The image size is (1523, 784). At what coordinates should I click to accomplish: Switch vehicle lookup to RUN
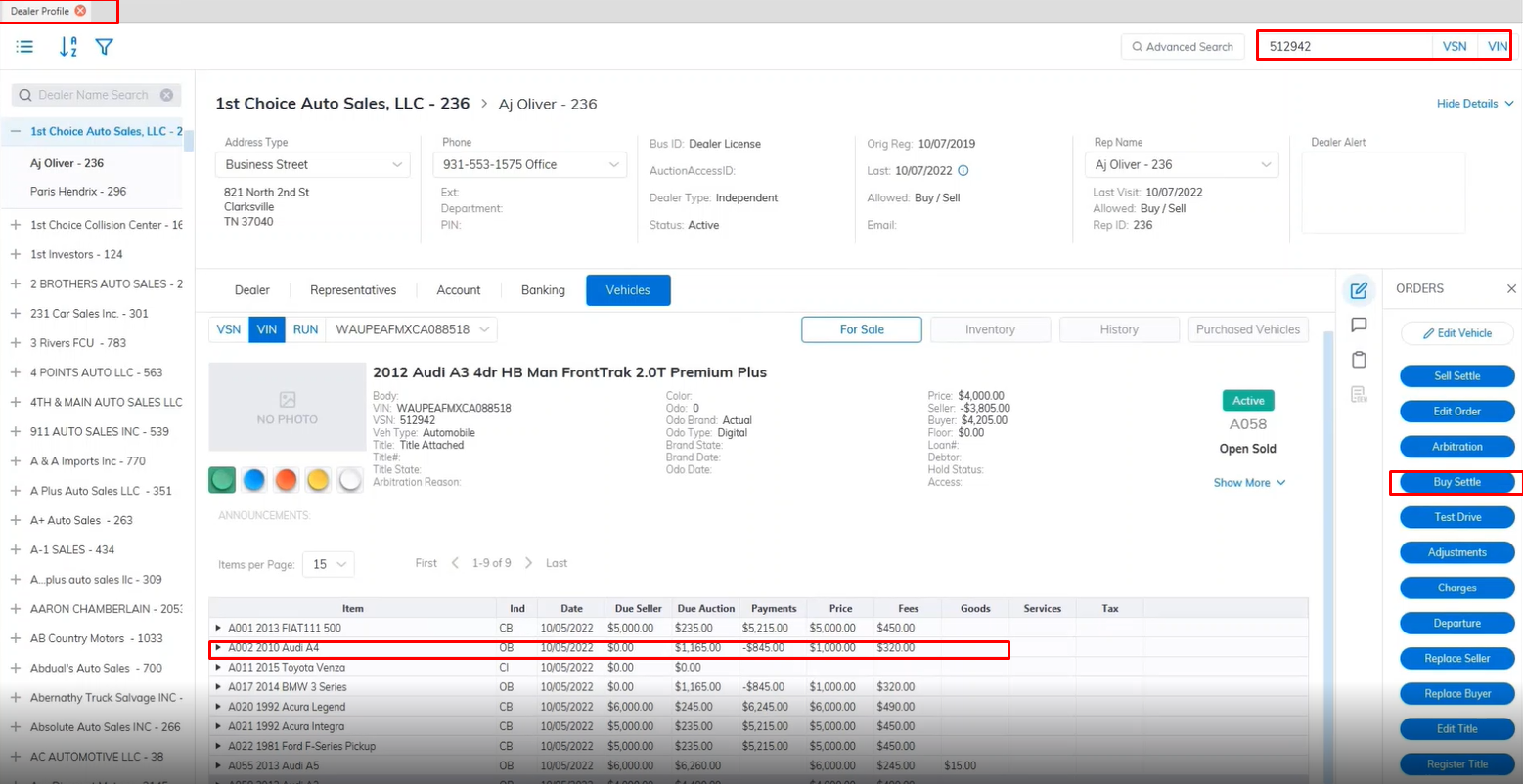tap(305, 329)
